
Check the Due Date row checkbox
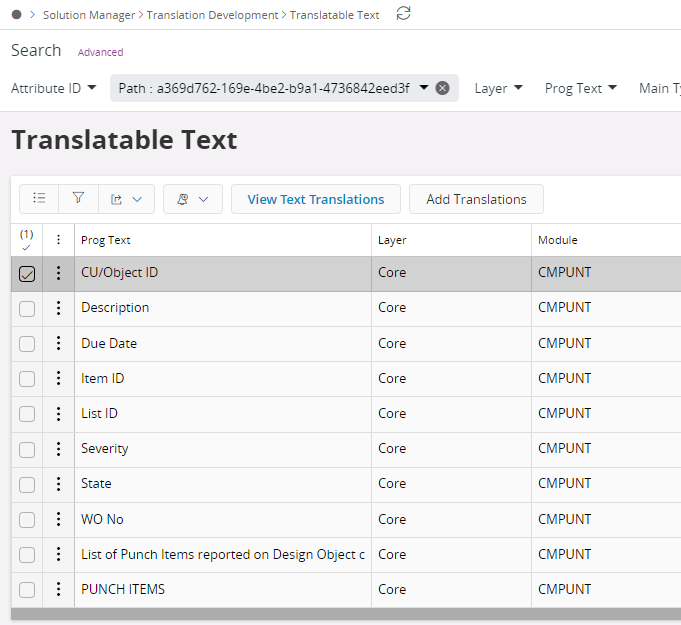27,344
